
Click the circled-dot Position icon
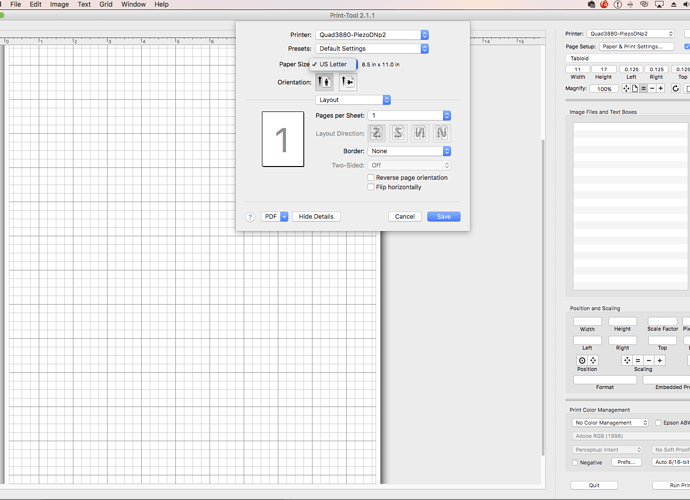582,360
